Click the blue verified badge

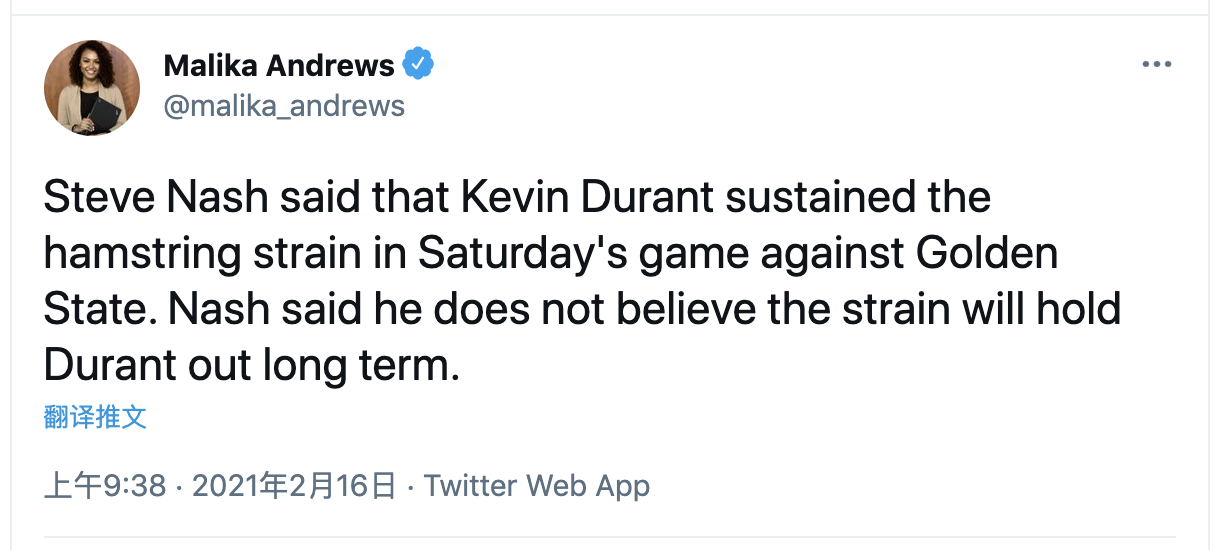point(417,65)
